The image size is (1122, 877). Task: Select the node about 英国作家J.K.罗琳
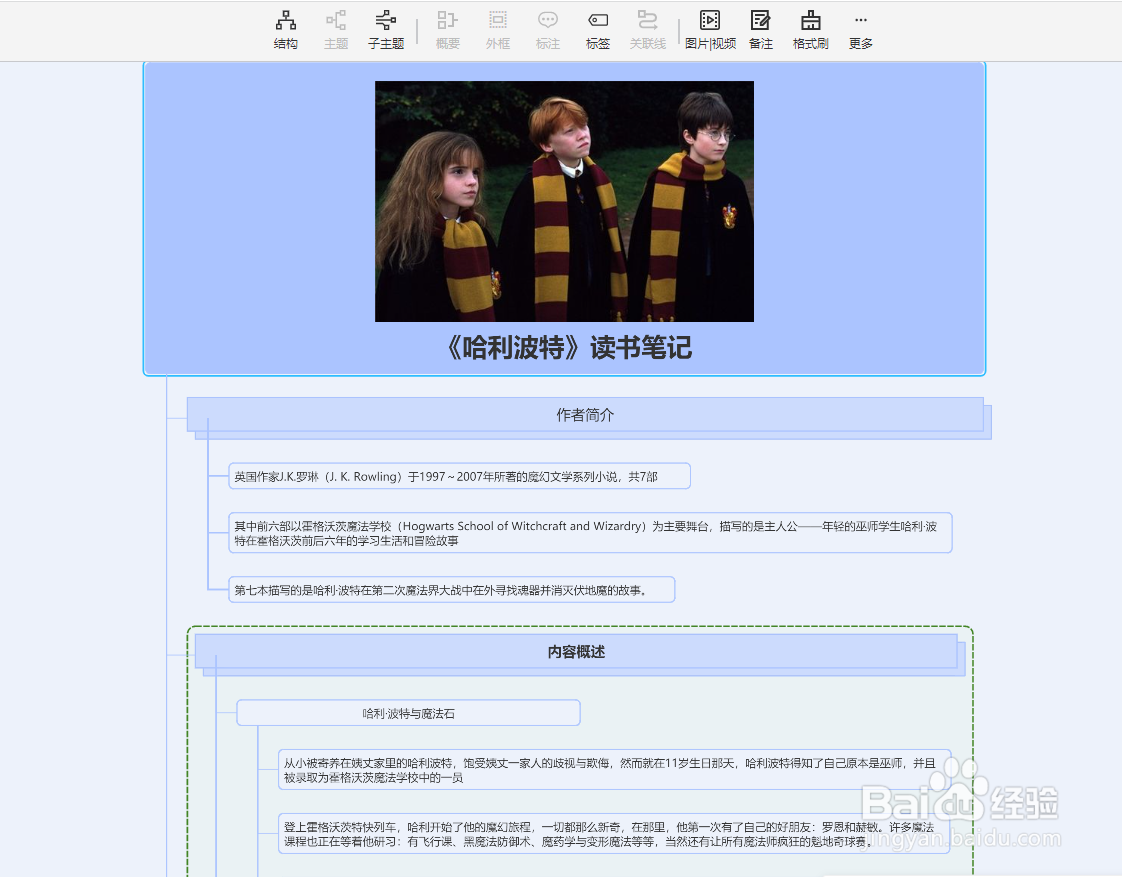[x=459, y=476]
